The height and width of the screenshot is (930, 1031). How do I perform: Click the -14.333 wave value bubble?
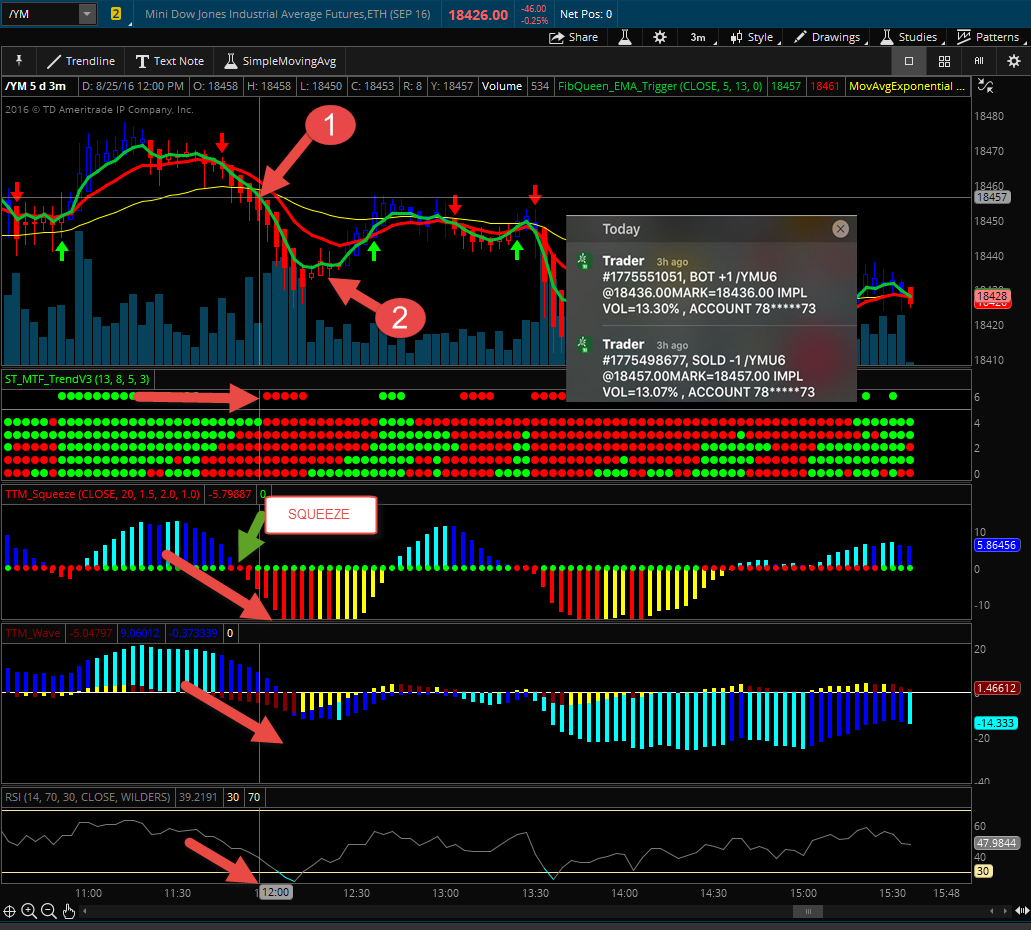[995, 723]
